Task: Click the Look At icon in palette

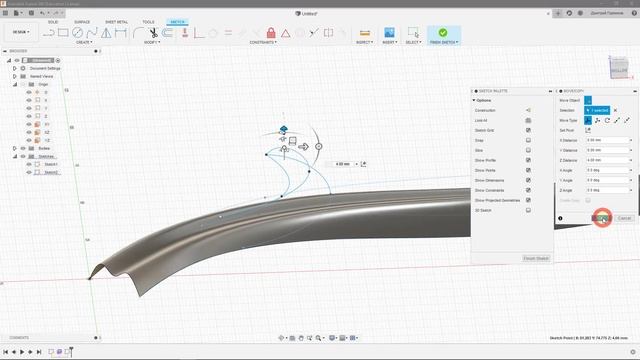Action: [x=528, y=120]
